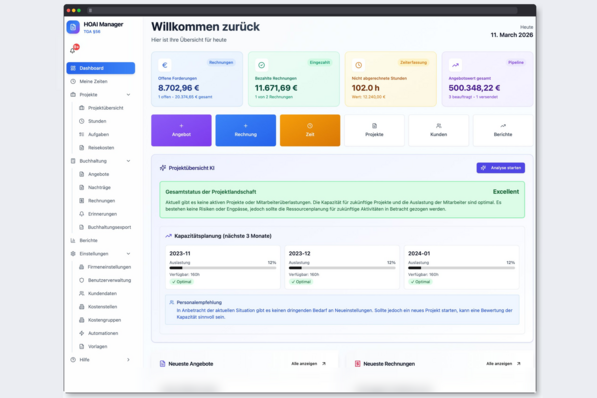Click the Neueste Angebote document icon
The width and height of the screenshot is (597, 398).
click(x=163, y=364)
